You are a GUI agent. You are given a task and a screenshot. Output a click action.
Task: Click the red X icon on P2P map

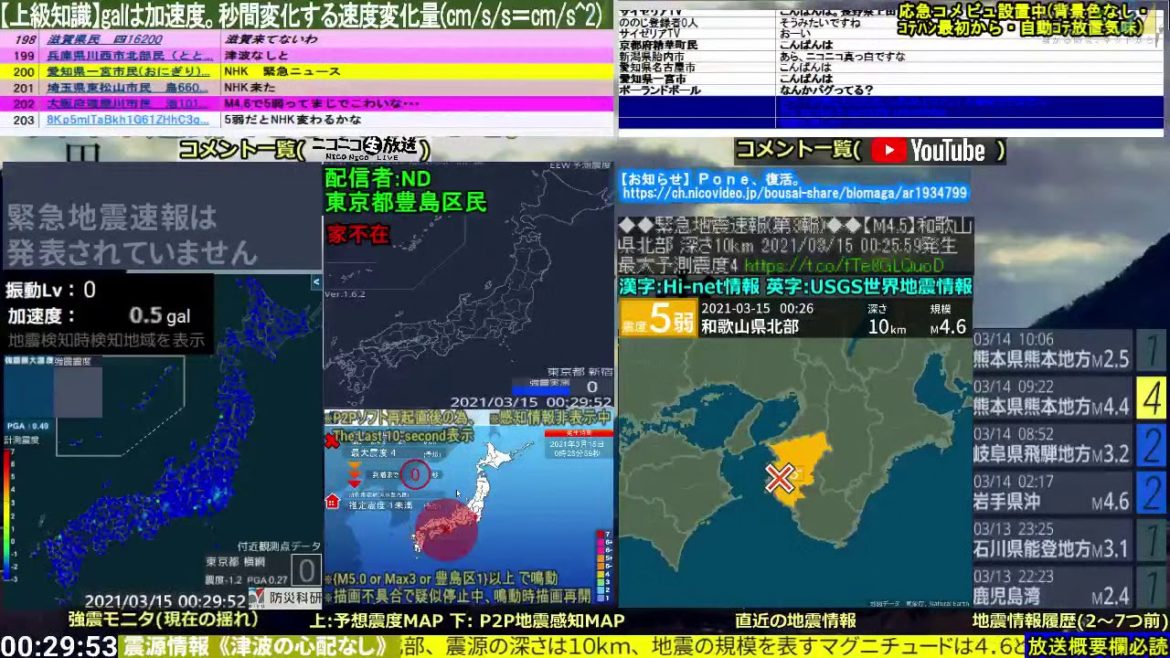(x=331, y=440)
